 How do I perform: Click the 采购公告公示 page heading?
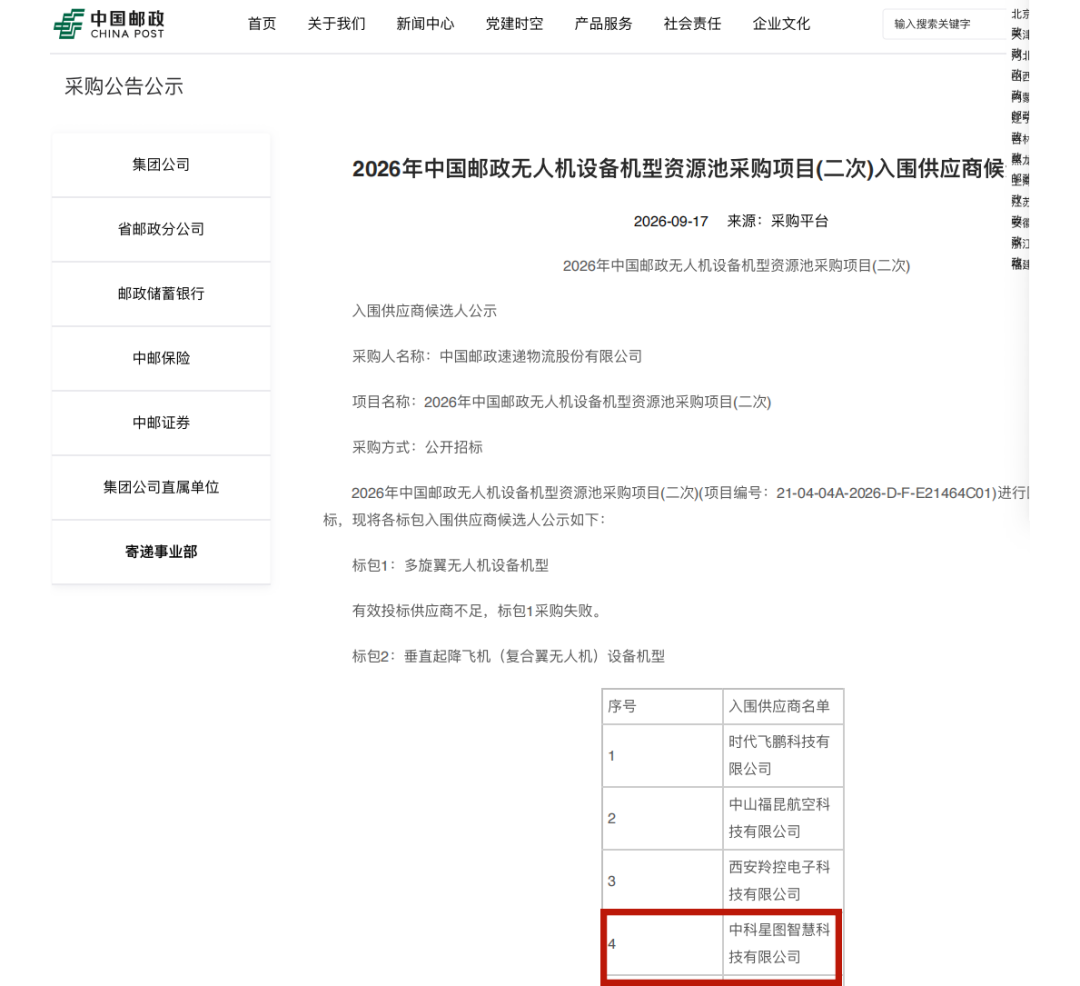pos(124,86)
